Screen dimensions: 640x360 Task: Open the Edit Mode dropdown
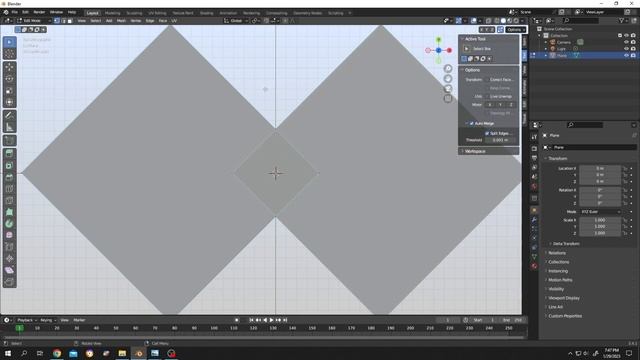pyautogui.click(x=34, y=20)
